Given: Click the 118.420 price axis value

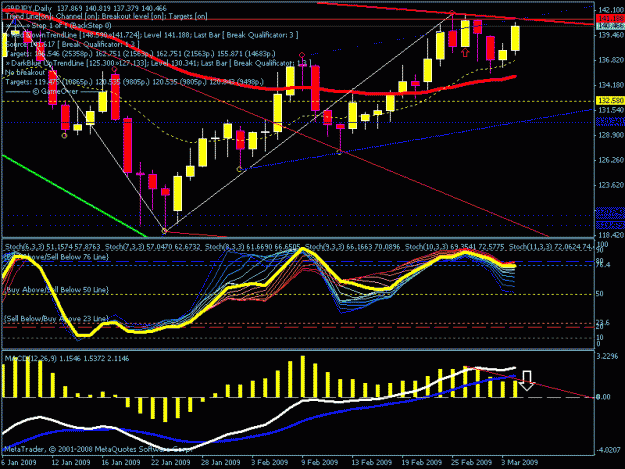Looking at the screenshot, I should click(x=611, y=235).
